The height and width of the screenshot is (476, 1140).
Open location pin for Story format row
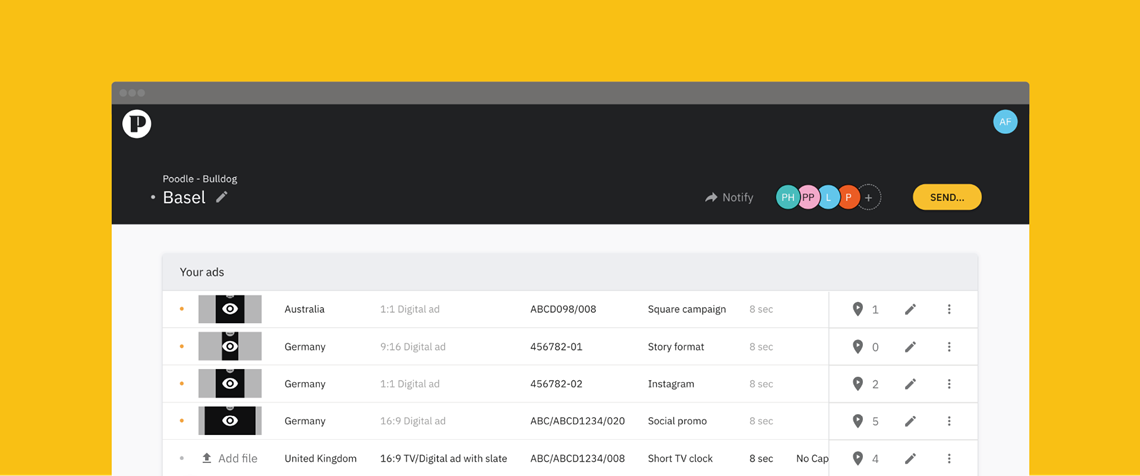click(x=858, y=347)
